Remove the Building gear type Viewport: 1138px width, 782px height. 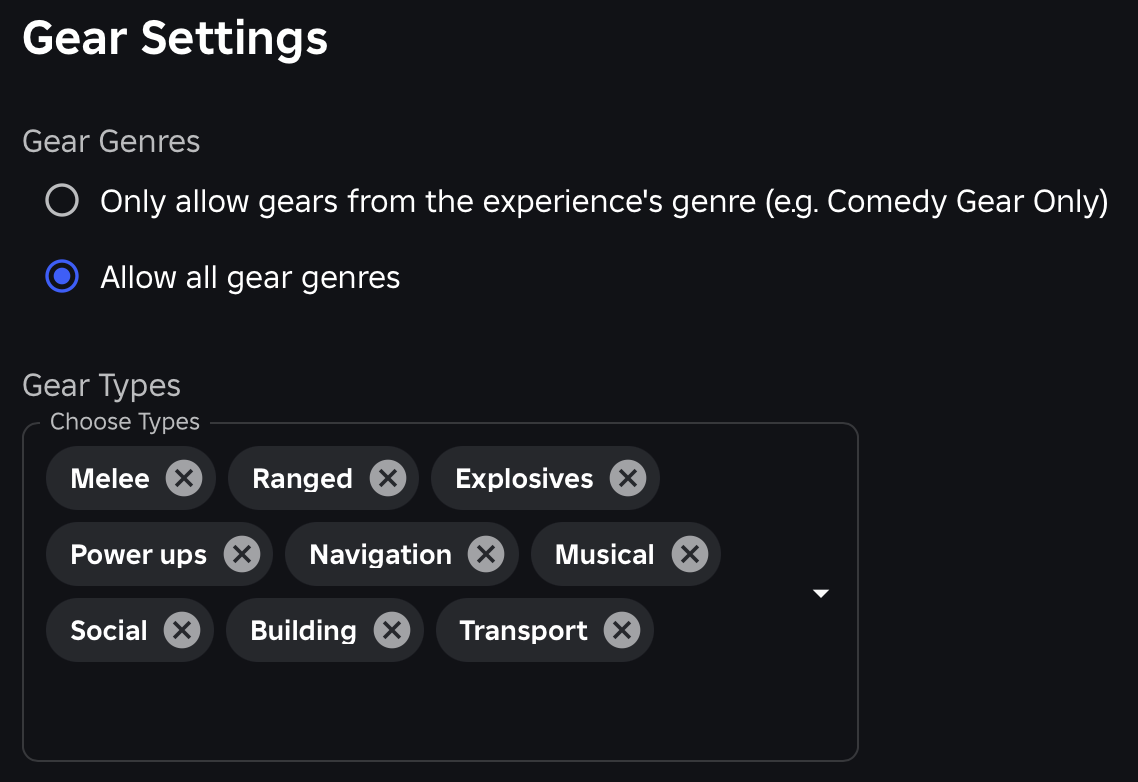click(394, 630)
